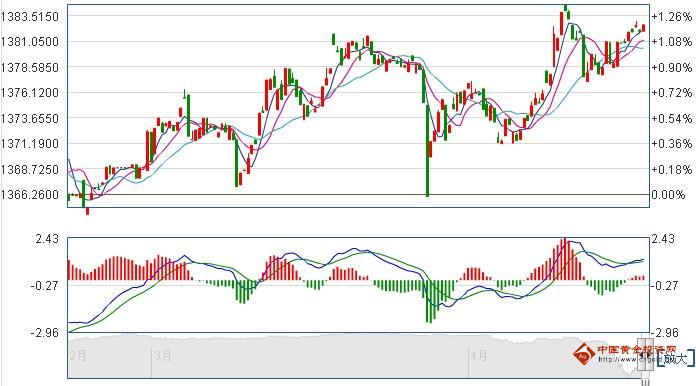Image resolution: width=696 pixels, height=386 pixels.
Task: Open the watermark http://www URL
Action: pyautogui.click(x=629, y=359)
